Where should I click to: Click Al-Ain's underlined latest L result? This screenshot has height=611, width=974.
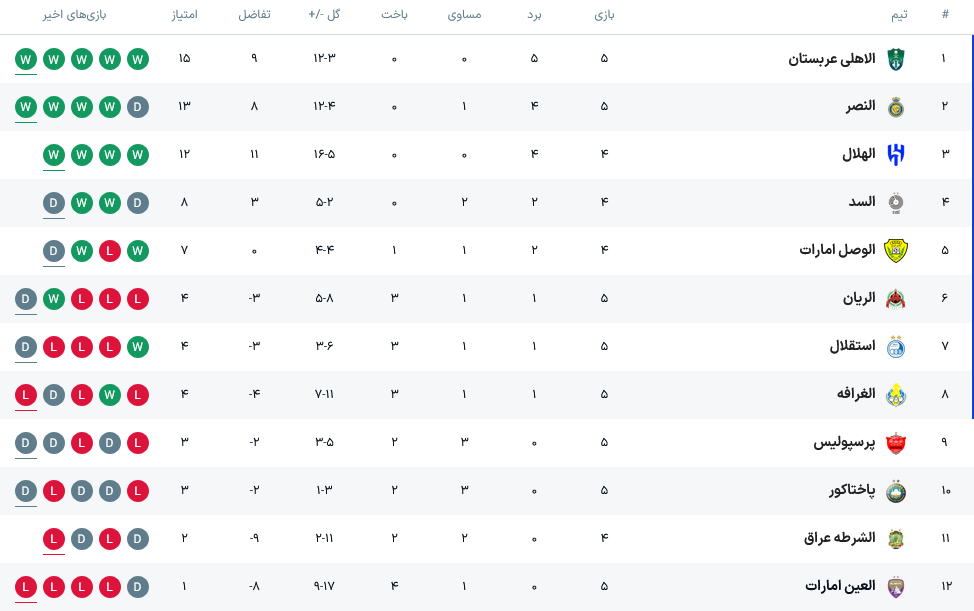(x=25, y=587)
